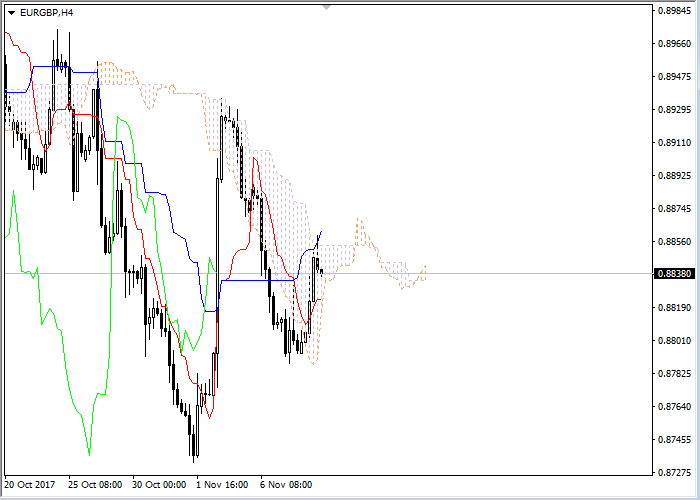Click the 0.87275 price level

click(675, 473)
